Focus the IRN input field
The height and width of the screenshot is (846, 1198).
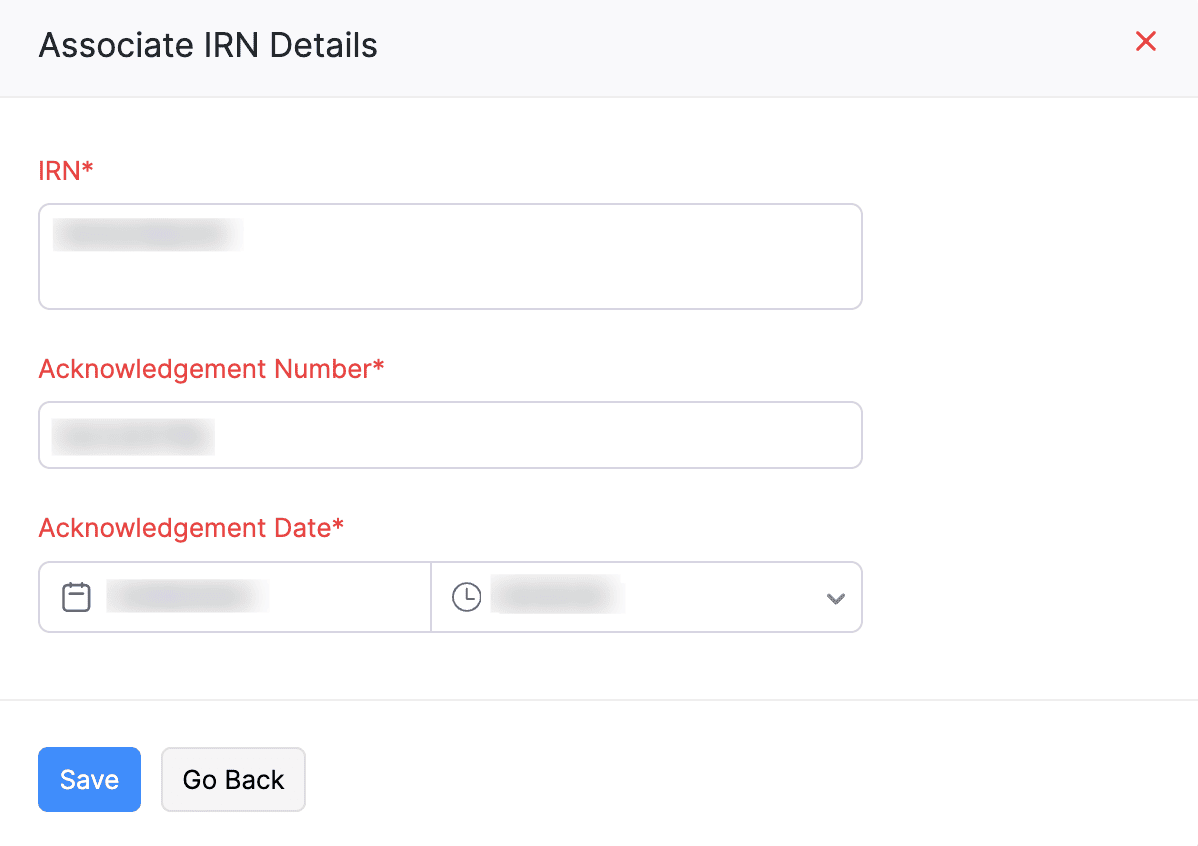[450, 256]
